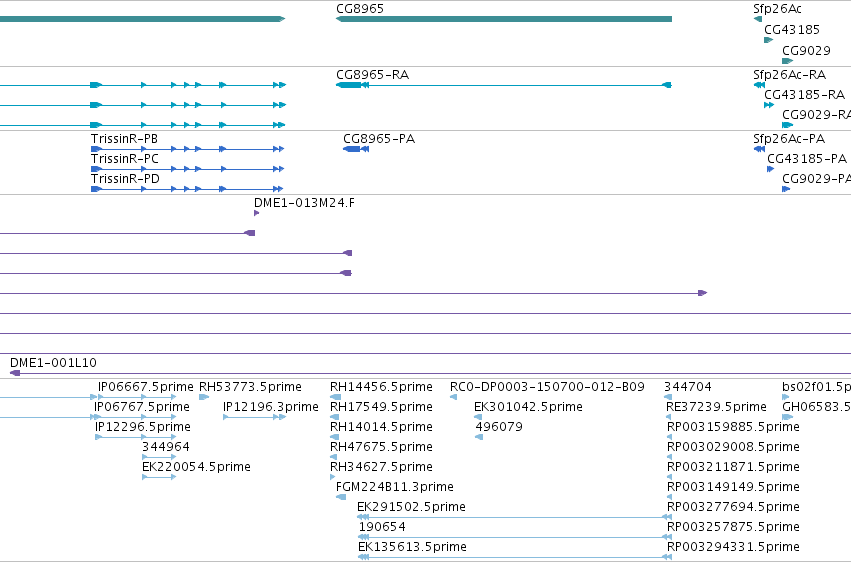Screen dimensions: 851x562
Task: Click the RP003211871.5prime EST label
Action: tap(733, 467)
